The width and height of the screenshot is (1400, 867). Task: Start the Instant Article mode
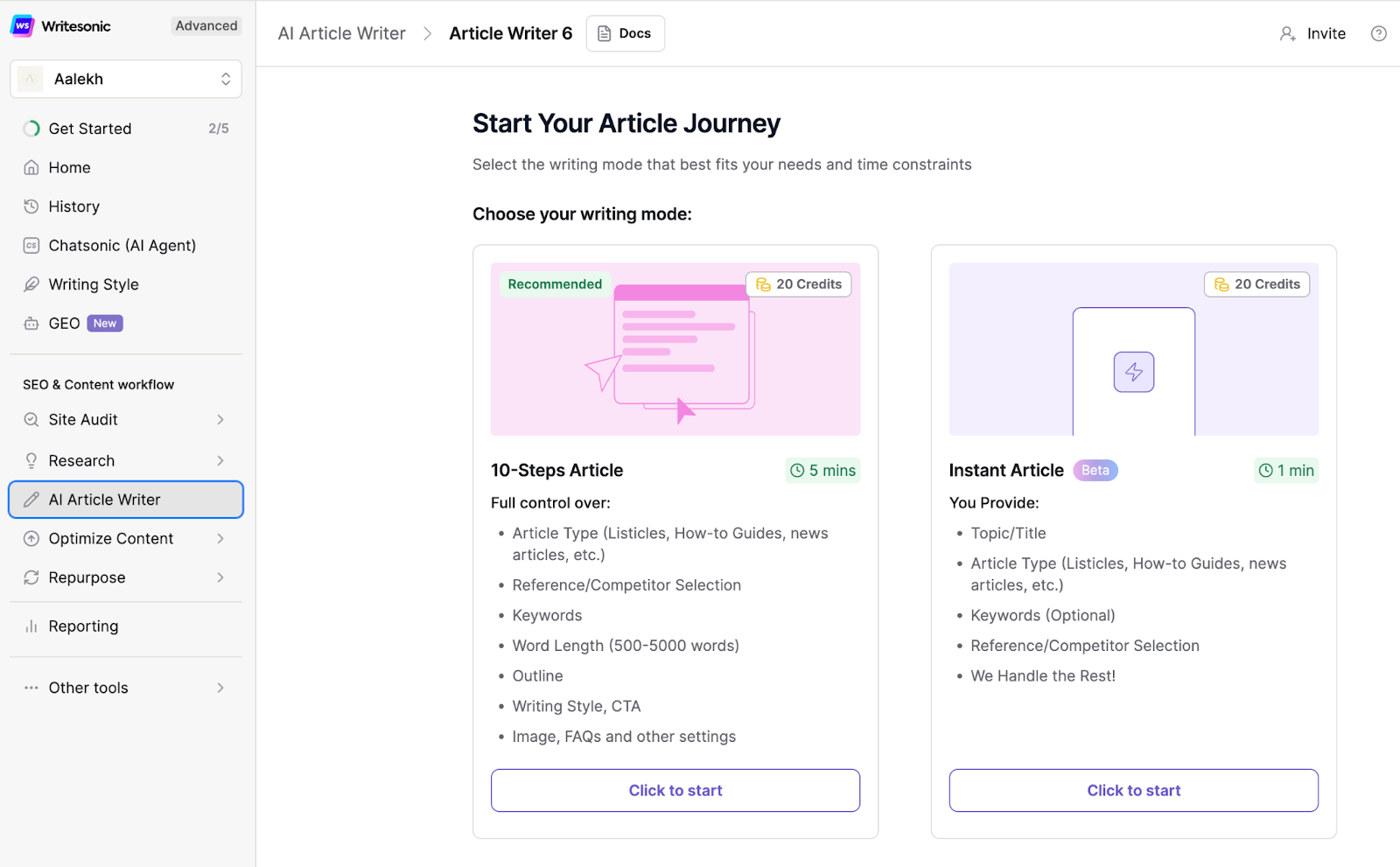(1133, 790)
